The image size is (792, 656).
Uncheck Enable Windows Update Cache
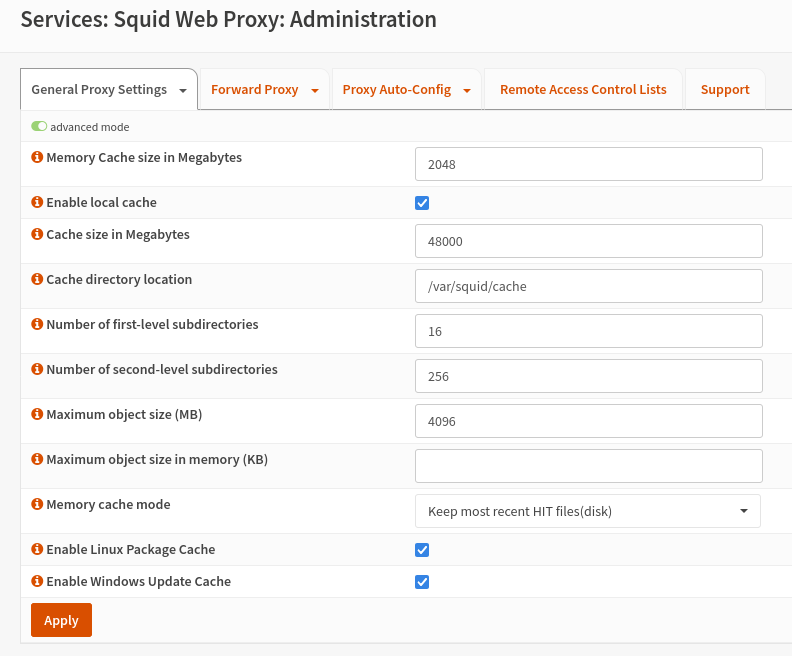[x=422, y=582]
